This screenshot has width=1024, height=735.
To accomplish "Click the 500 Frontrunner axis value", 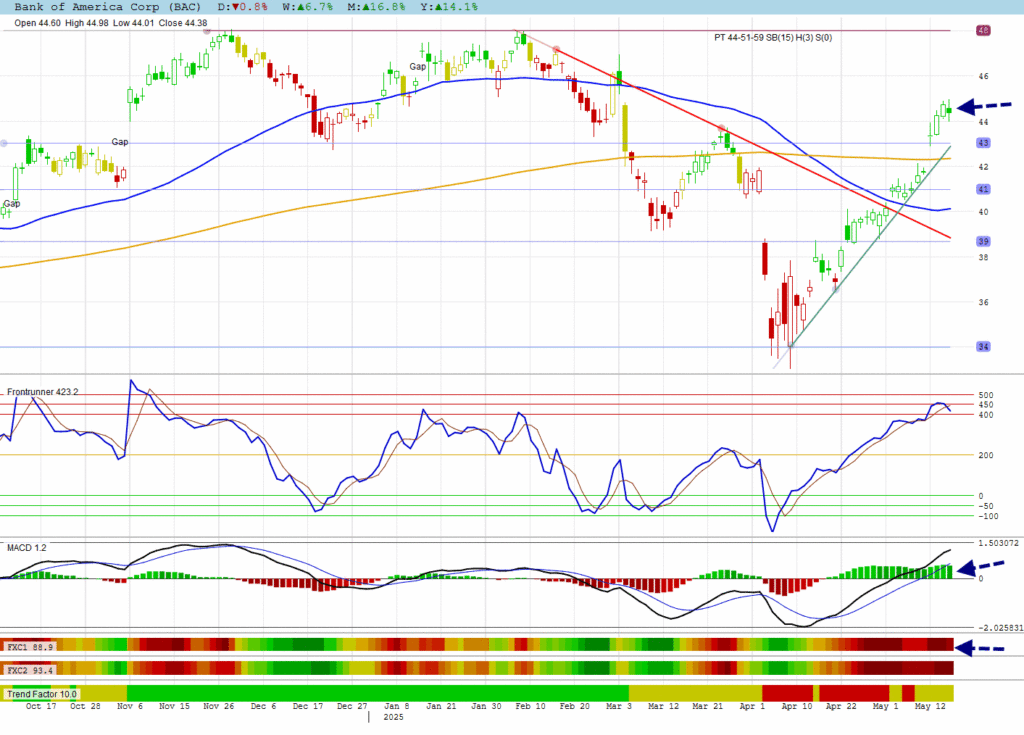I will (985, 395).
